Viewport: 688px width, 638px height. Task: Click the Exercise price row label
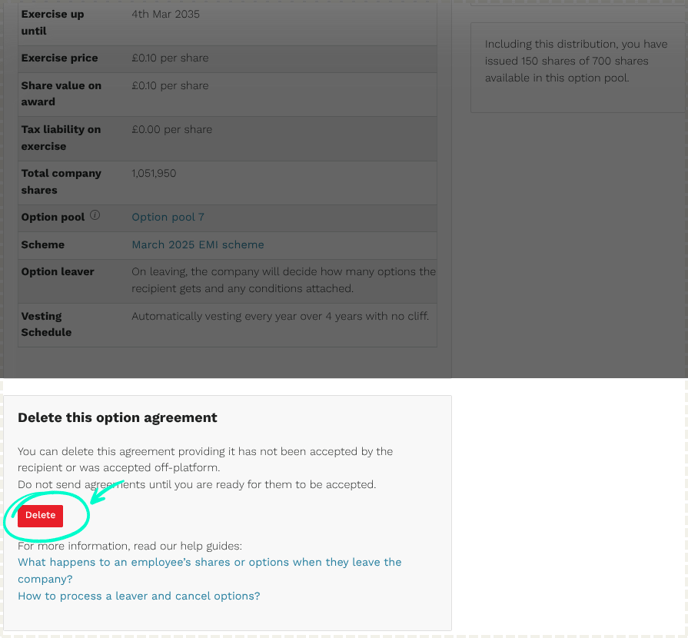tap(60, 58)
